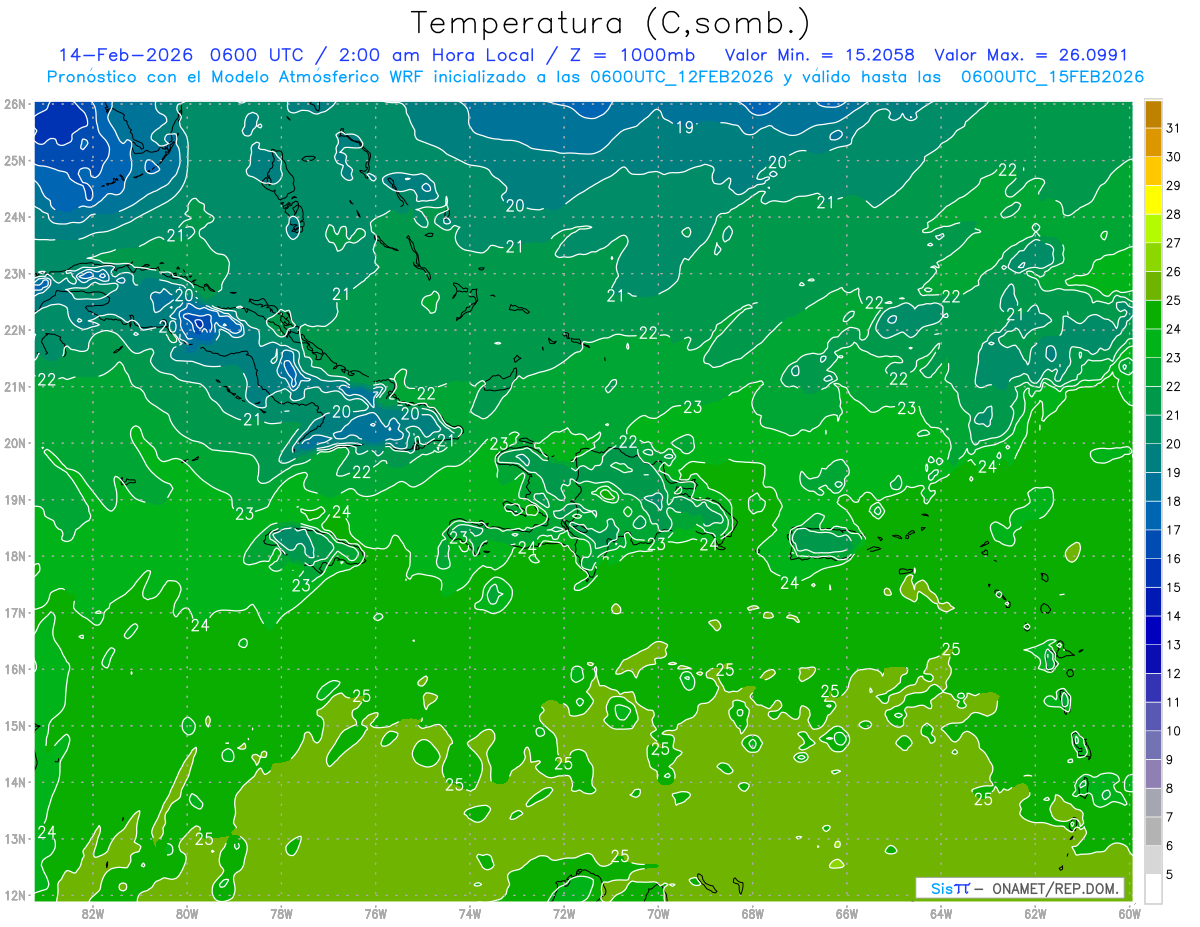Click the latitude axis label "13N"
1200x927 pixels.
tap(14, 839)
